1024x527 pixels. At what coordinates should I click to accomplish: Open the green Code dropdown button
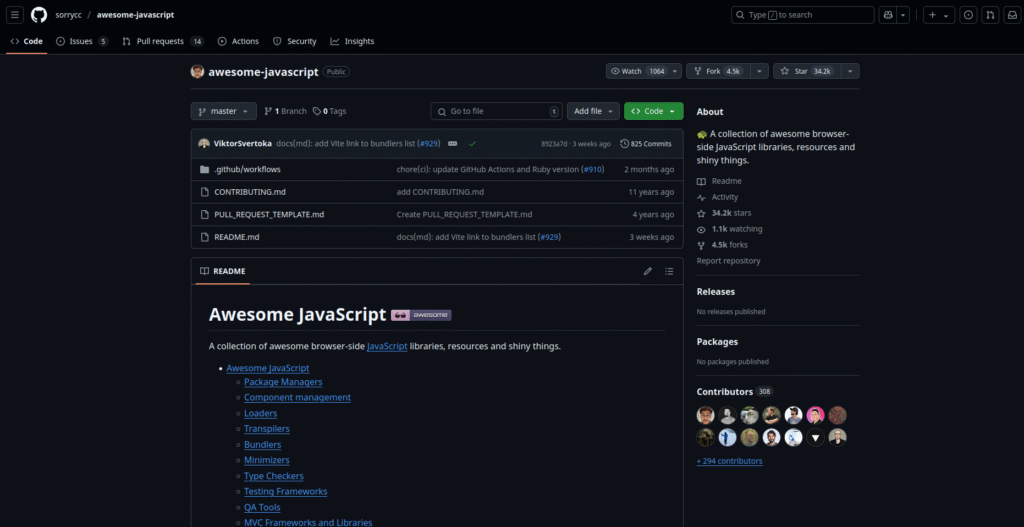click(654, 111)
